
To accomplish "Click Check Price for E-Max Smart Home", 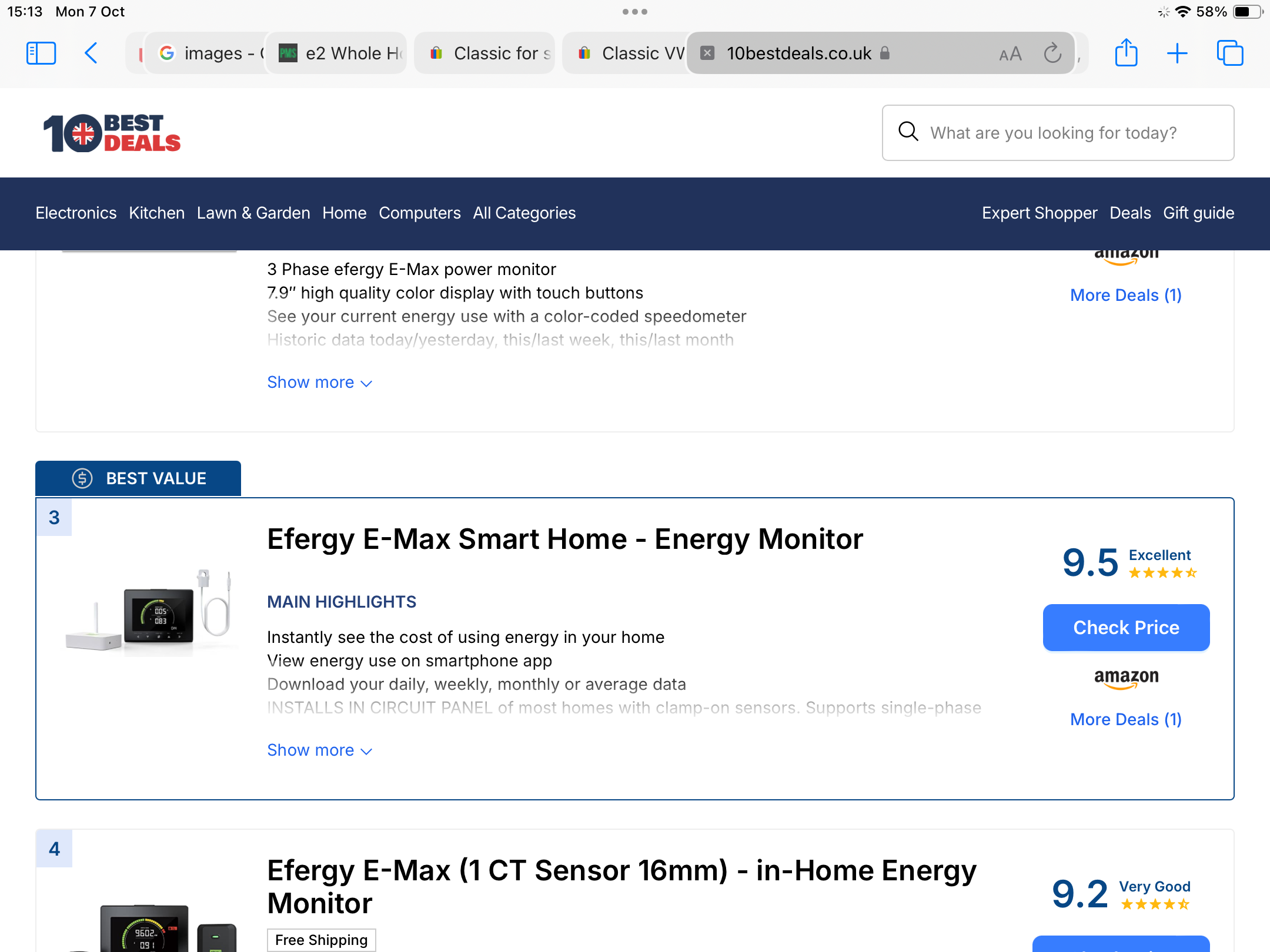I will click(x=1126, y=627).
